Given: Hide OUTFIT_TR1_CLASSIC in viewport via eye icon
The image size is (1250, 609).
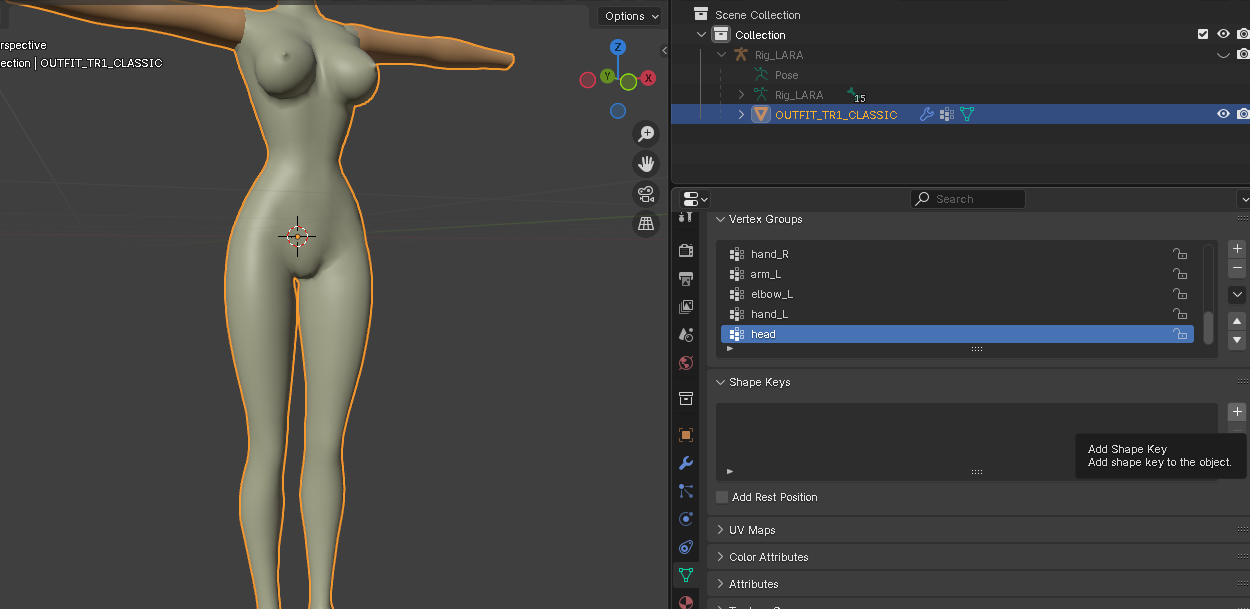Looking at the screenshot, I should pos(1222,114).
